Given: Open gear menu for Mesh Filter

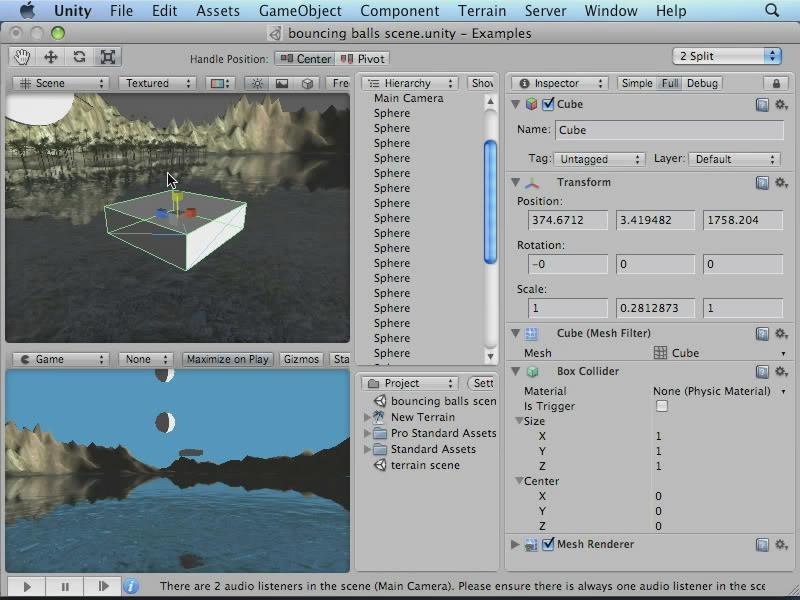Looking at the screenshot, I should 781,334.
